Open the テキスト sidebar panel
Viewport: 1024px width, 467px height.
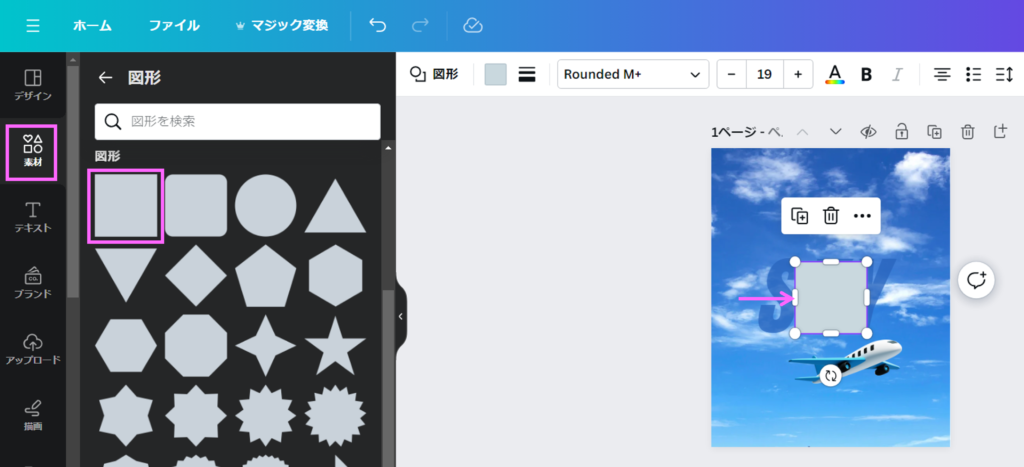[33, 217]
